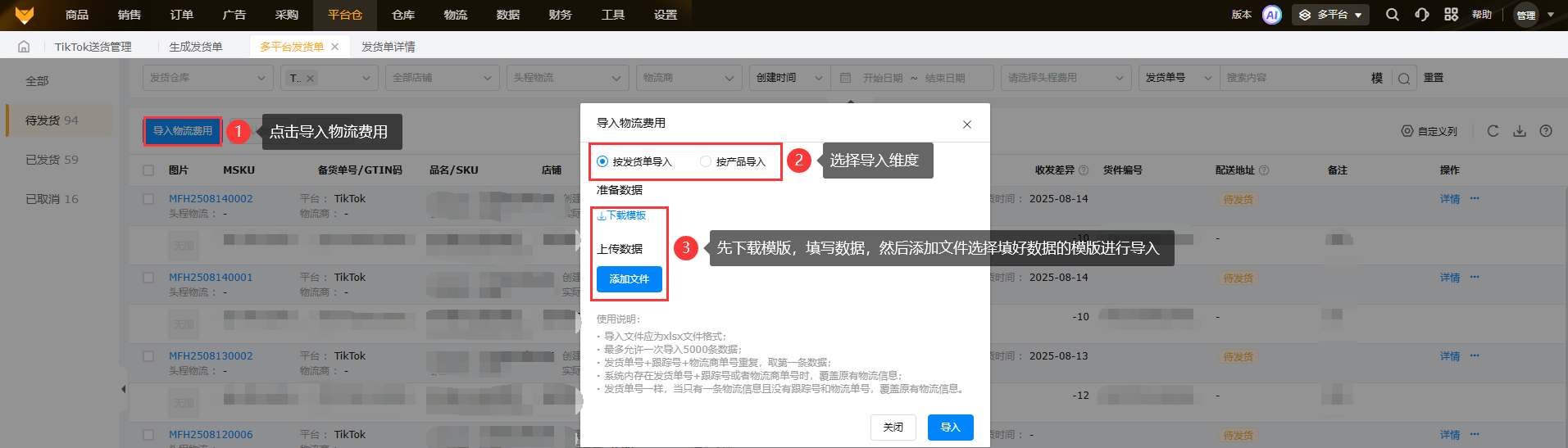1568x448 pixels.
Task: Remove the T.. tag in filter
Action: pos(310,79)
